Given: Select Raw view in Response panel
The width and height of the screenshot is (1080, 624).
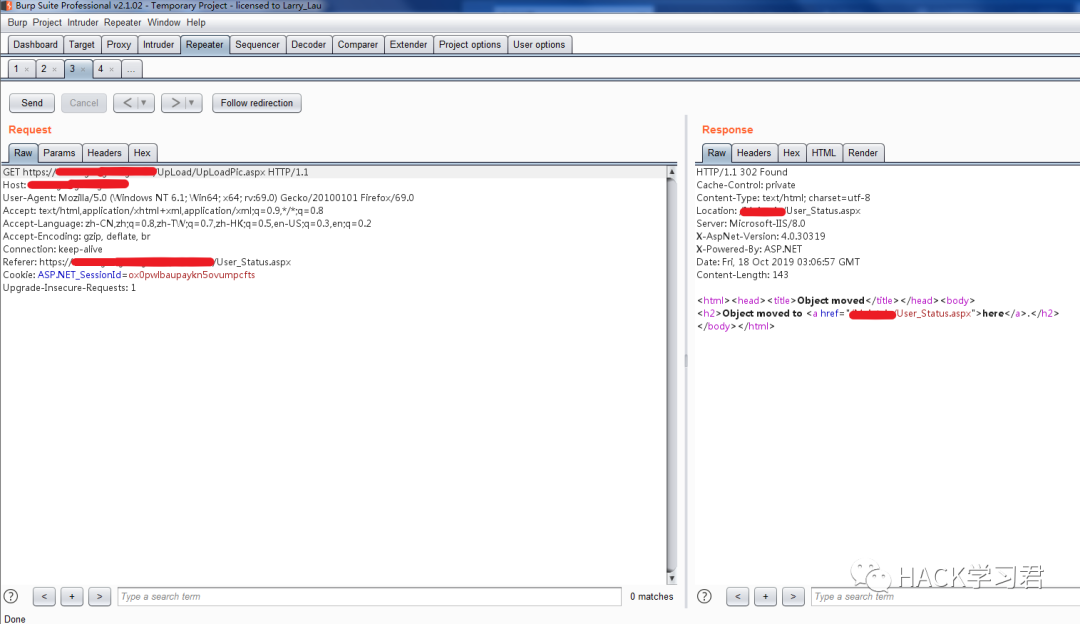Looking at the screenshot, I should point(716,153).
